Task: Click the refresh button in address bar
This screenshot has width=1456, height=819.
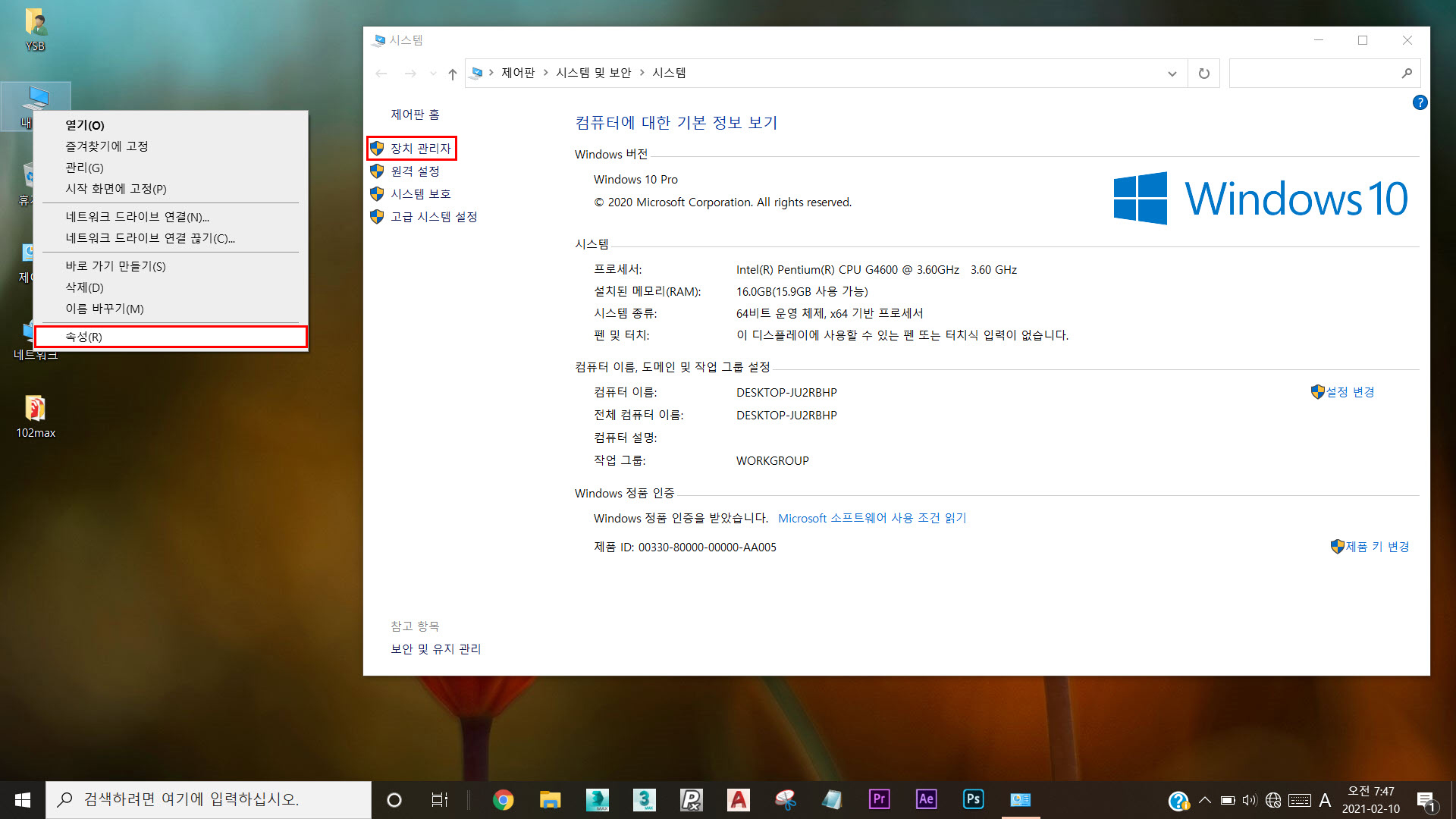Action: pos(1203,74)
